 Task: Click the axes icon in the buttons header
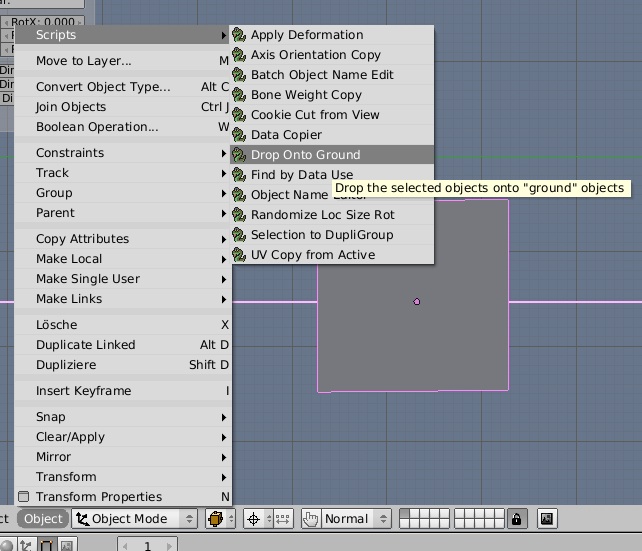[25, 545]
